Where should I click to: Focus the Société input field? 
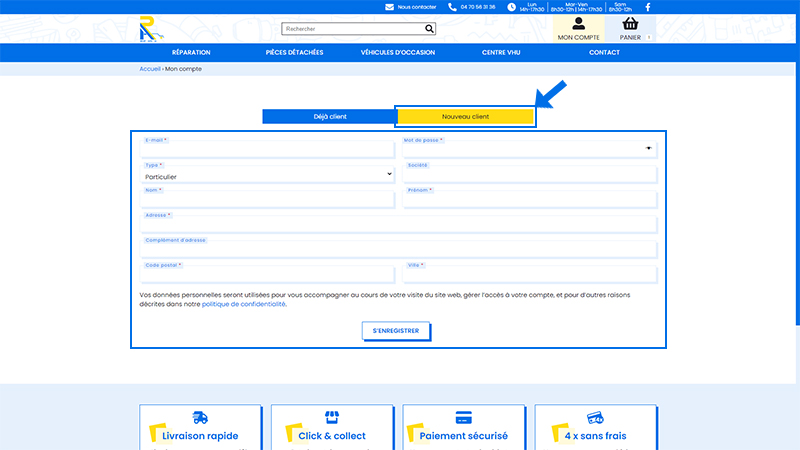[x=530, y=175]
